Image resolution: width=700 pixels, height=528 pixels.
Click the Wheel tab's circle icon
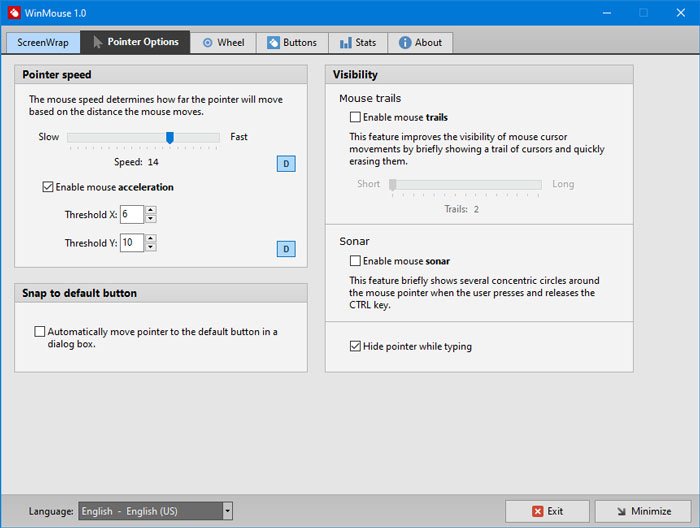point(208,43)
